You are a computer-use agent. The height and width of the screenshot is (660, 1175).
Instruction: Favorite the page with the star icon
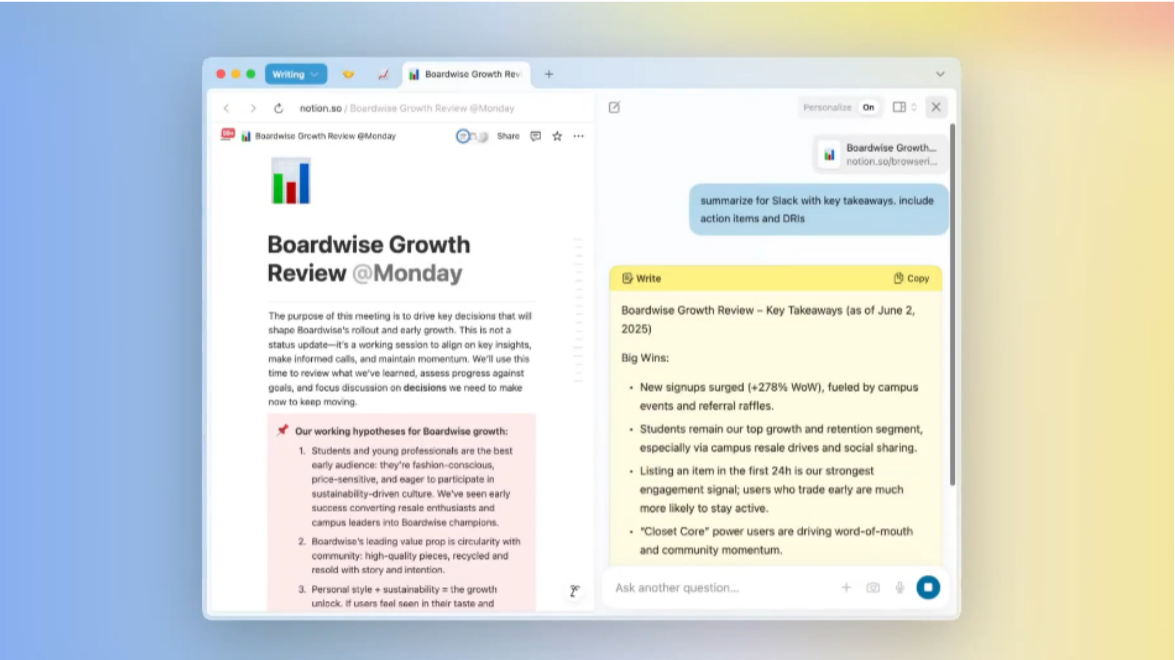557,136
